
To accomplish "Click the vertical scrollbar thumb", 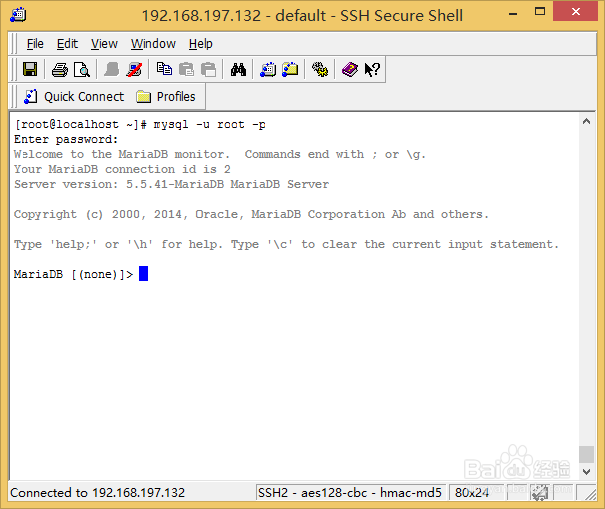I will point(586,454).
